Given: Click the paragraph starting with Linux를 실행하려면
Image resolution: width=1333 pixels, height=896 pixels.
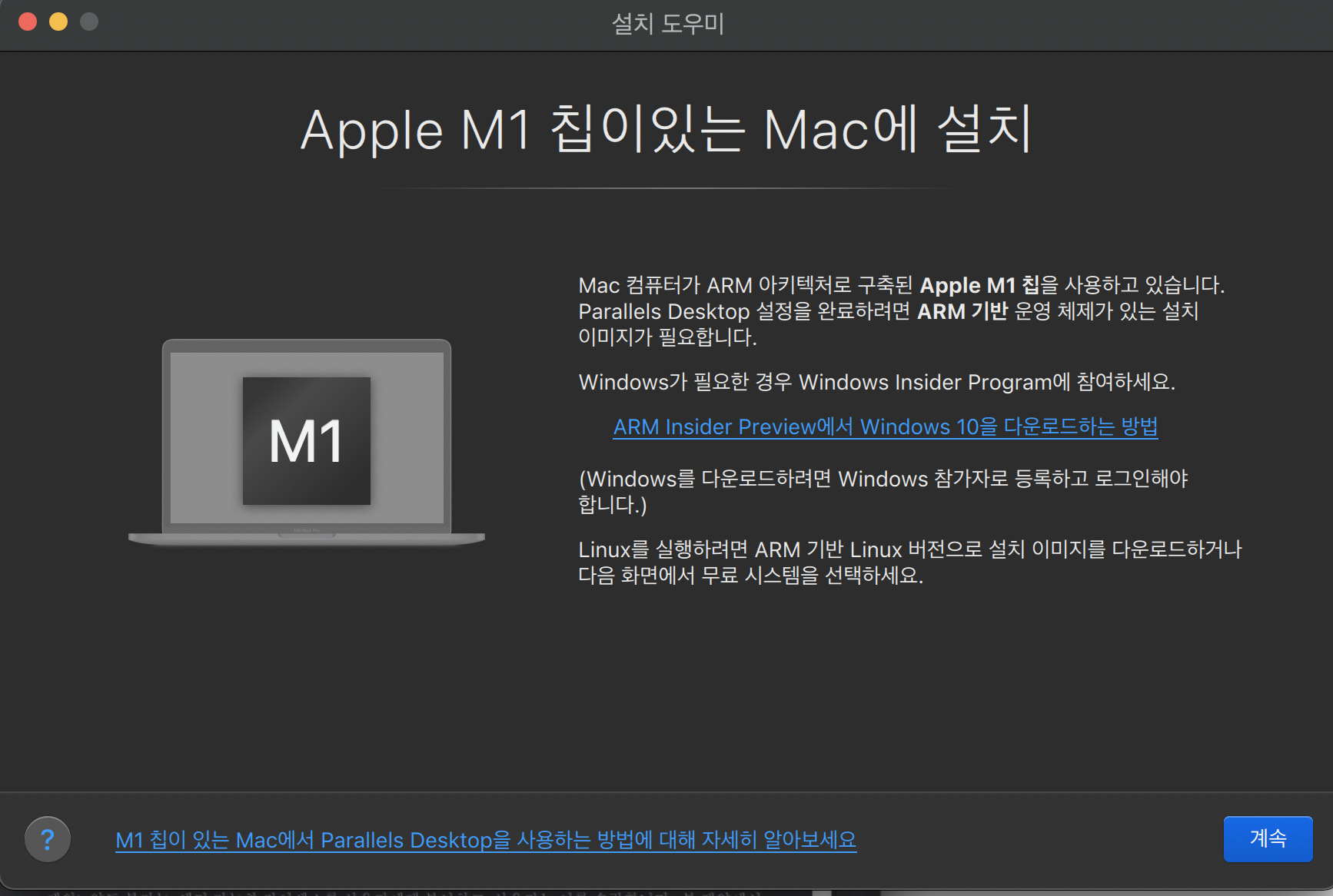Looking at the screenshot, I should (x=910, y=562).
